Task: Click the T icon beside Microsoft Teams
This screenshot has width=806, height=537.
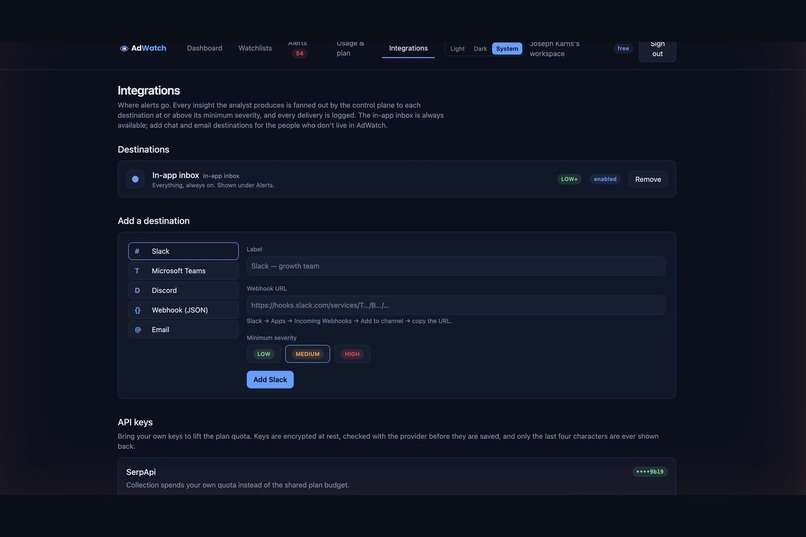Action: pyautogui.click(x=137, y=271)
